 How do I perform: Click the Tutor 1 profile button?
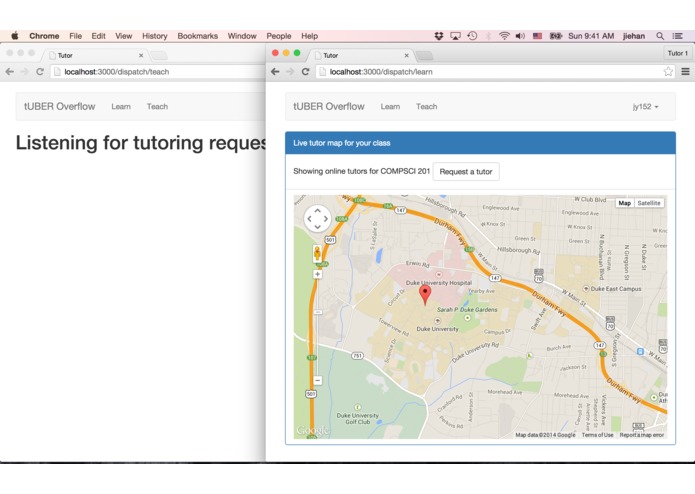click(x=678, y=53)
